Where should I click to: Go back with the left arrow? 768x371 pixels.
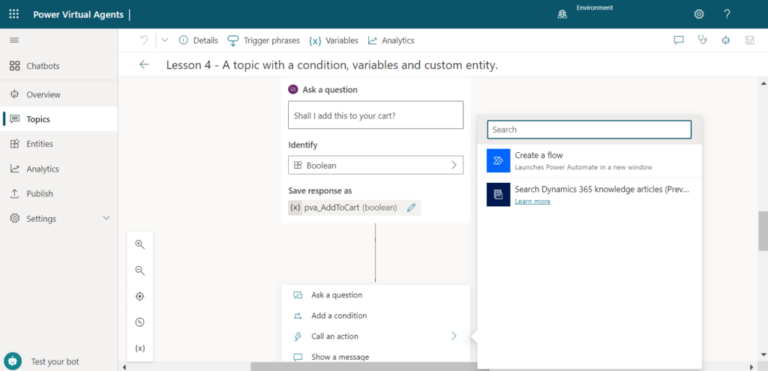point(144,65)
